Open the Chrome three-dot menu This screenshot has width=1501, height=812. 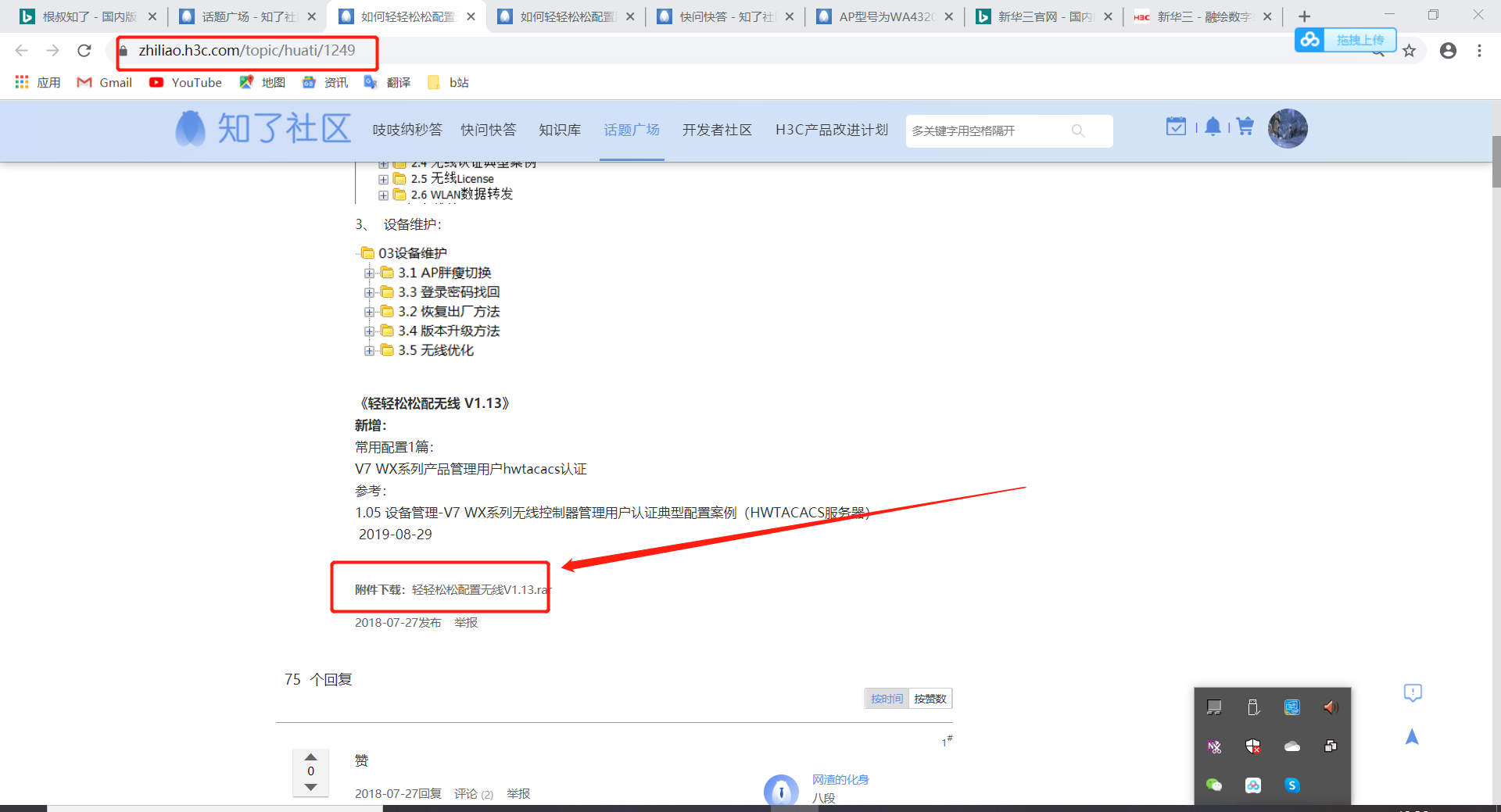(x=1479, y=51)
